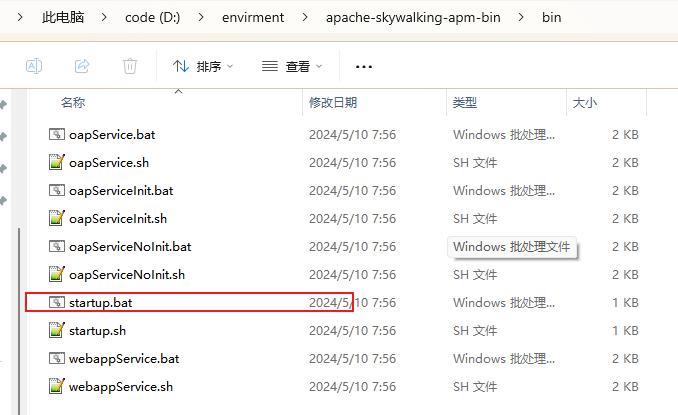This screenshot has width=678, height=415.
Task: Click the 1 KB size of startup.bat
Action: 625,303
